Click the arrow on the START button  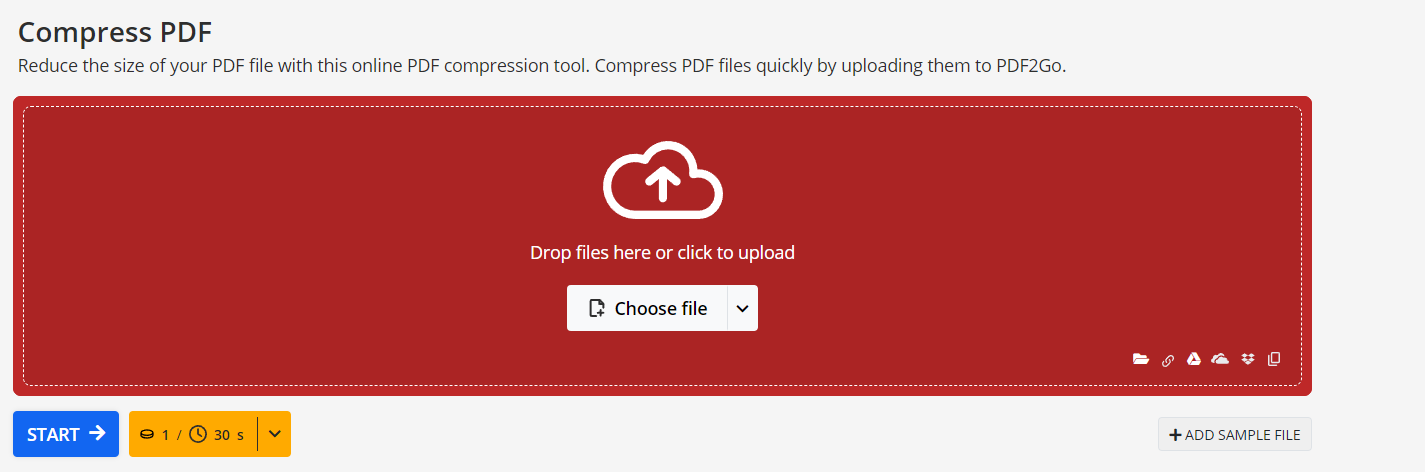[97, 433]
